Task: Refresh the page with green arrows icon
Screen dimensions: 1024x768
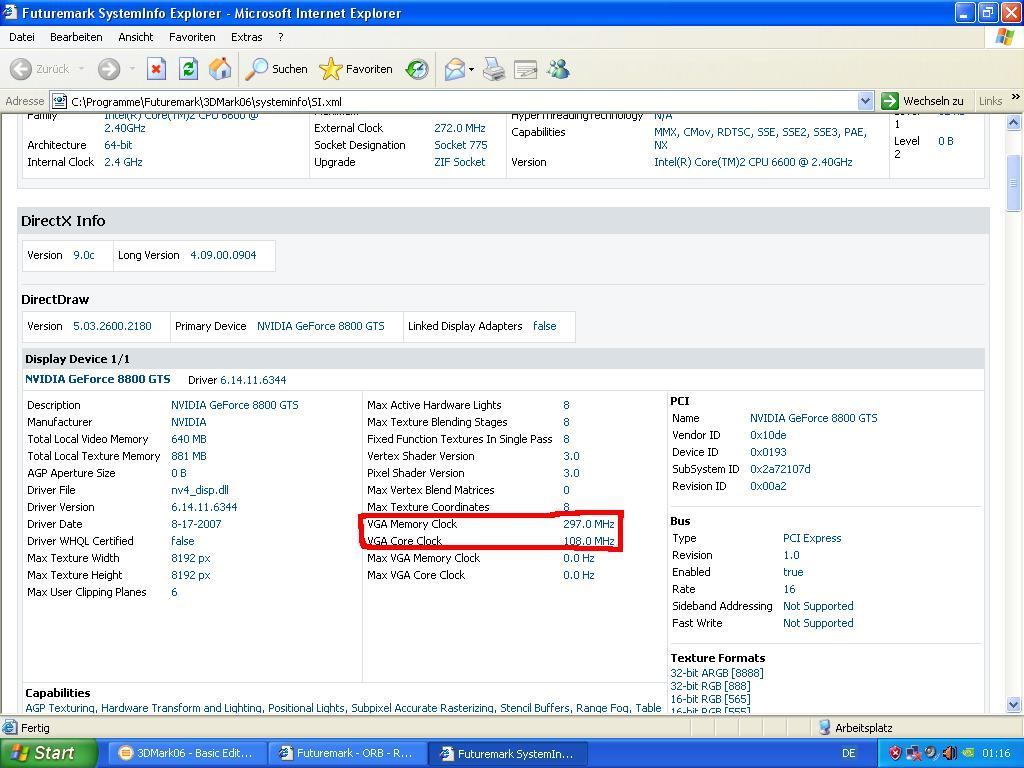Action: (188, 69)
